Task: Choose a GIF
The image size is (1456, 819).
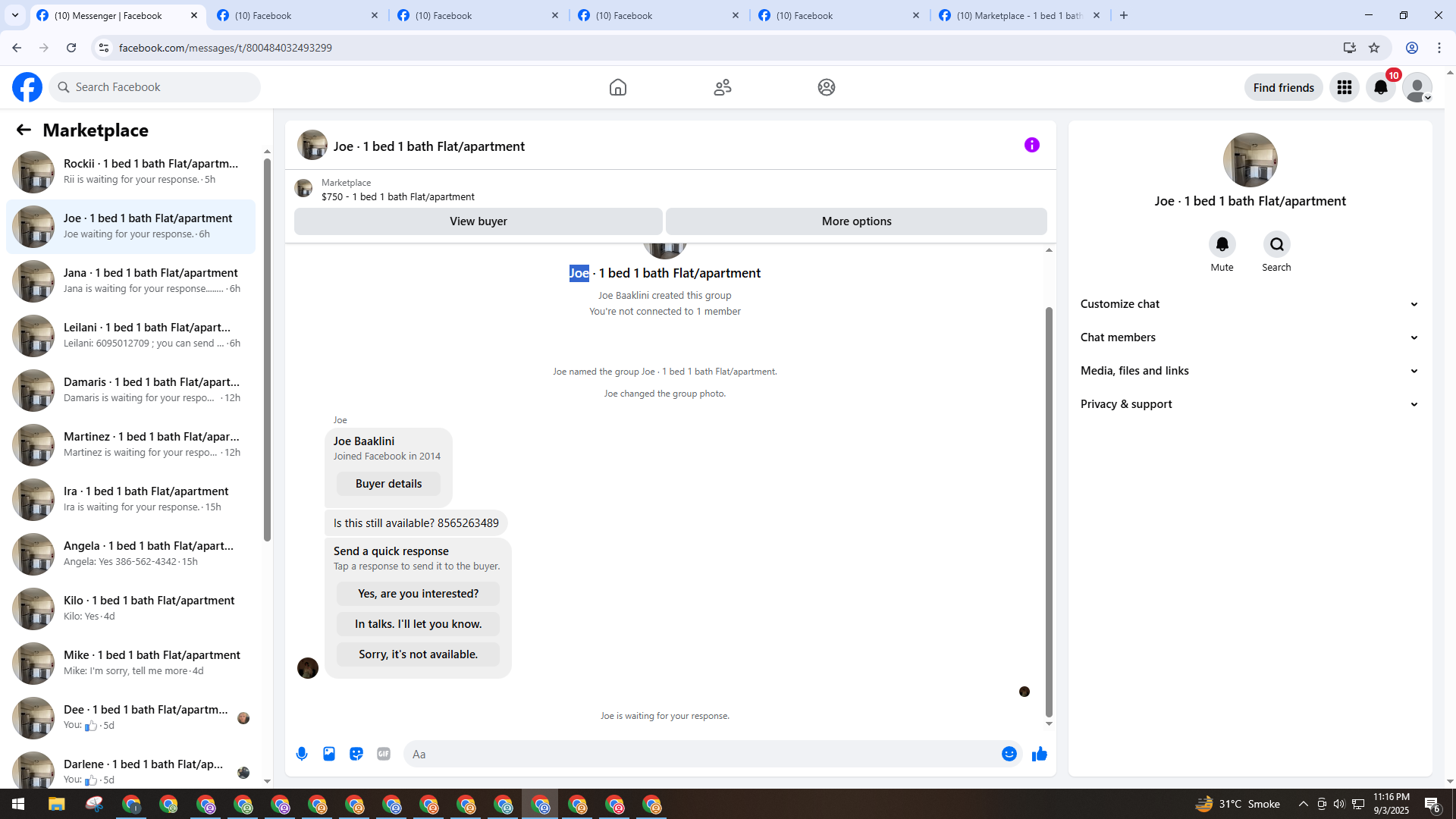Action: pyautogui.click(x=384, y=754)
